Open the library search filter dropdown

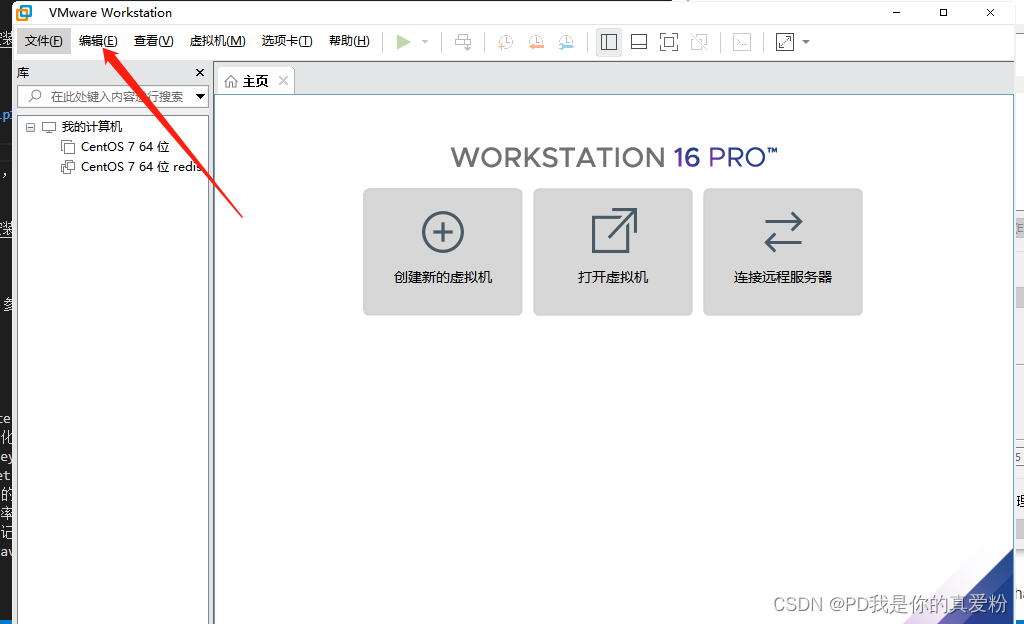point(200,97)
